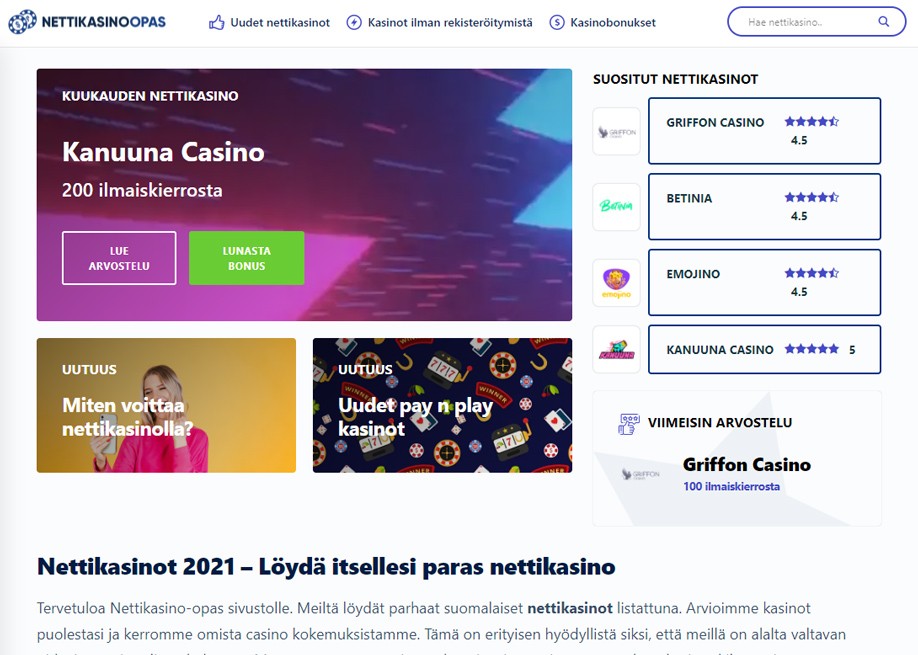Click the review icon next to Viimeisin arvostelu
Screen dimensions: 918x655
click(629, 424)
